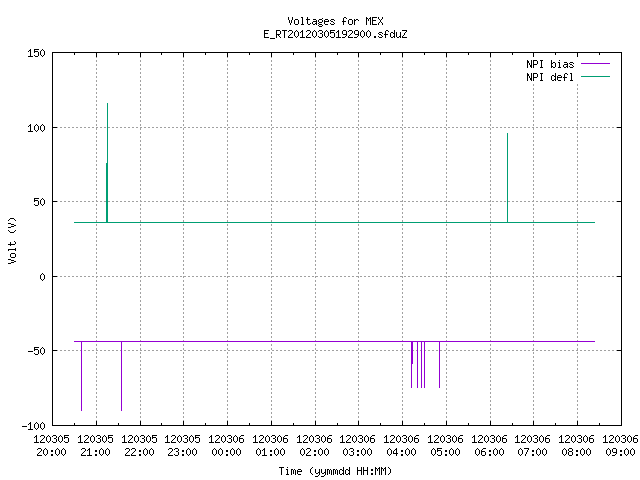Image resolution: width=640 pixels, height=480 pixels.
Task: Click the x-axis label 120306 03:00
Action: (358, 446)
